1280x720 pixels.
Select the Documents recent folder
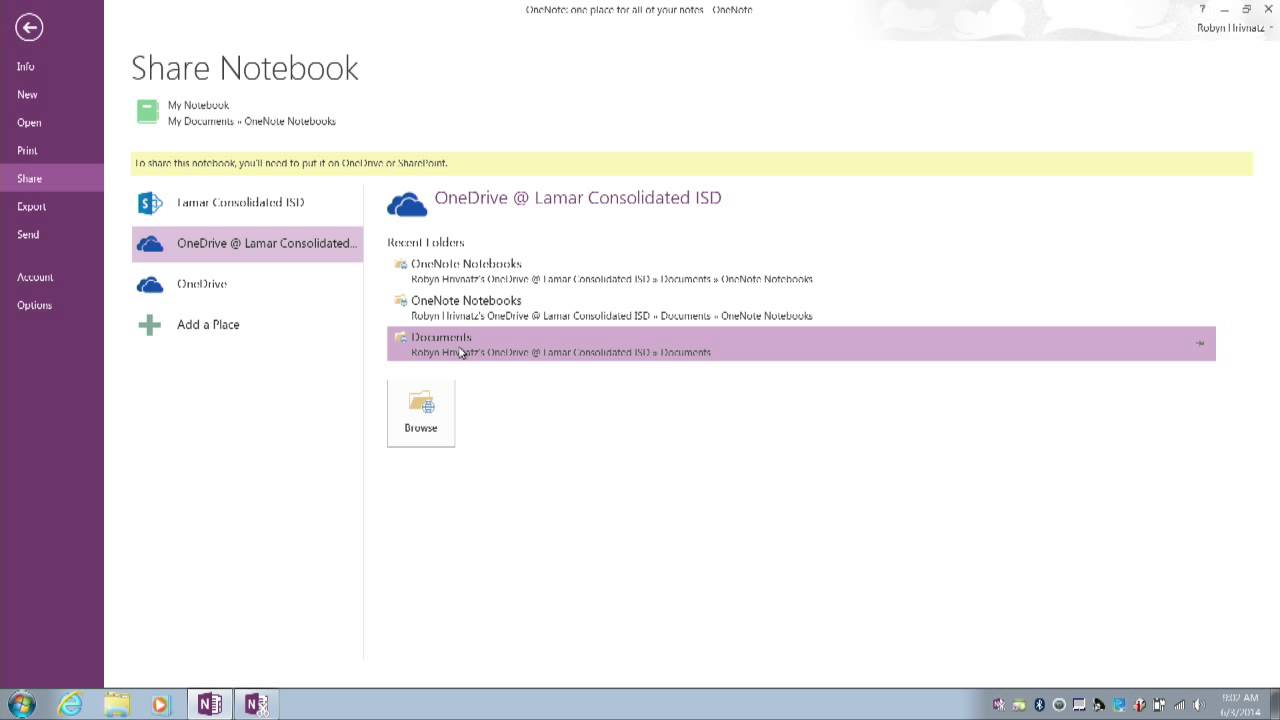tap(801, 344)
